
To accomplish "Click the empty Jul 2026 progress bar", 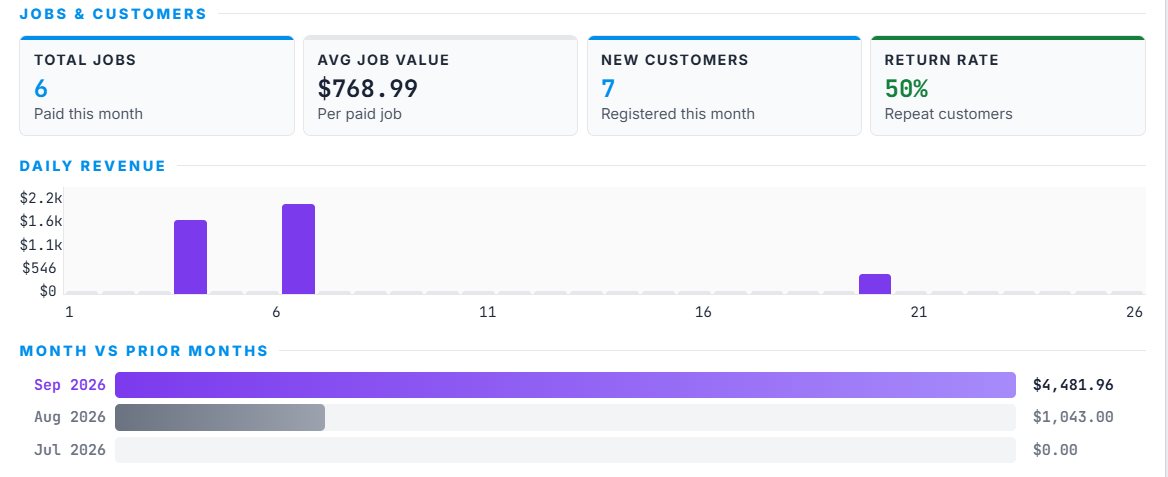I will [565, 450].
